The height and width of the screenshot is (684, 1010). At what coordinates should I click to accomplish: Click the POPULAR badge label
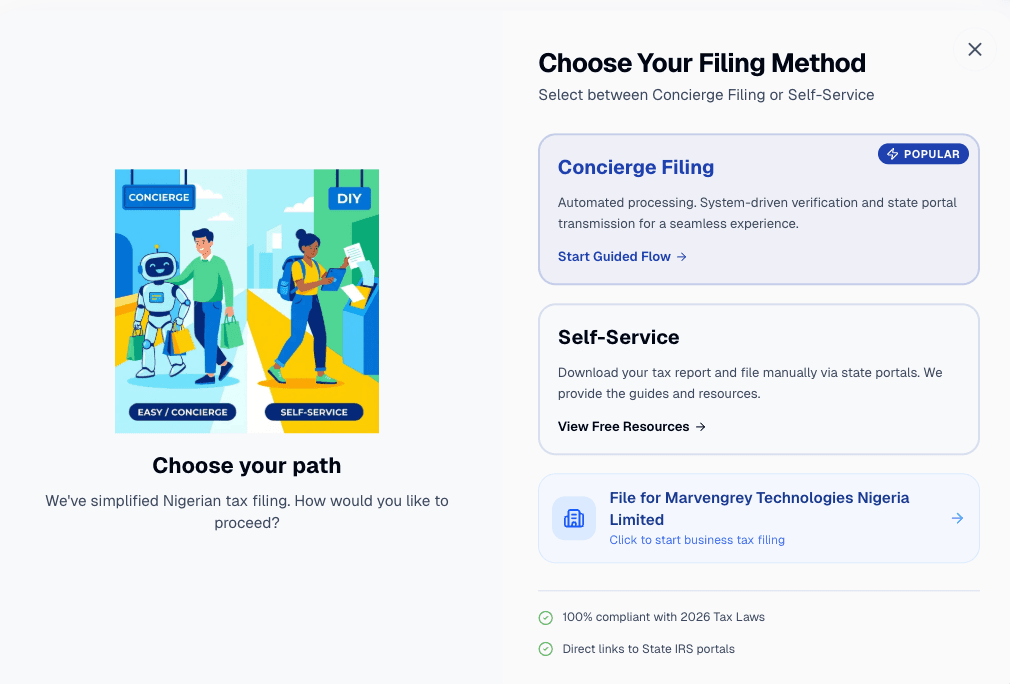[x=931, y=154]
